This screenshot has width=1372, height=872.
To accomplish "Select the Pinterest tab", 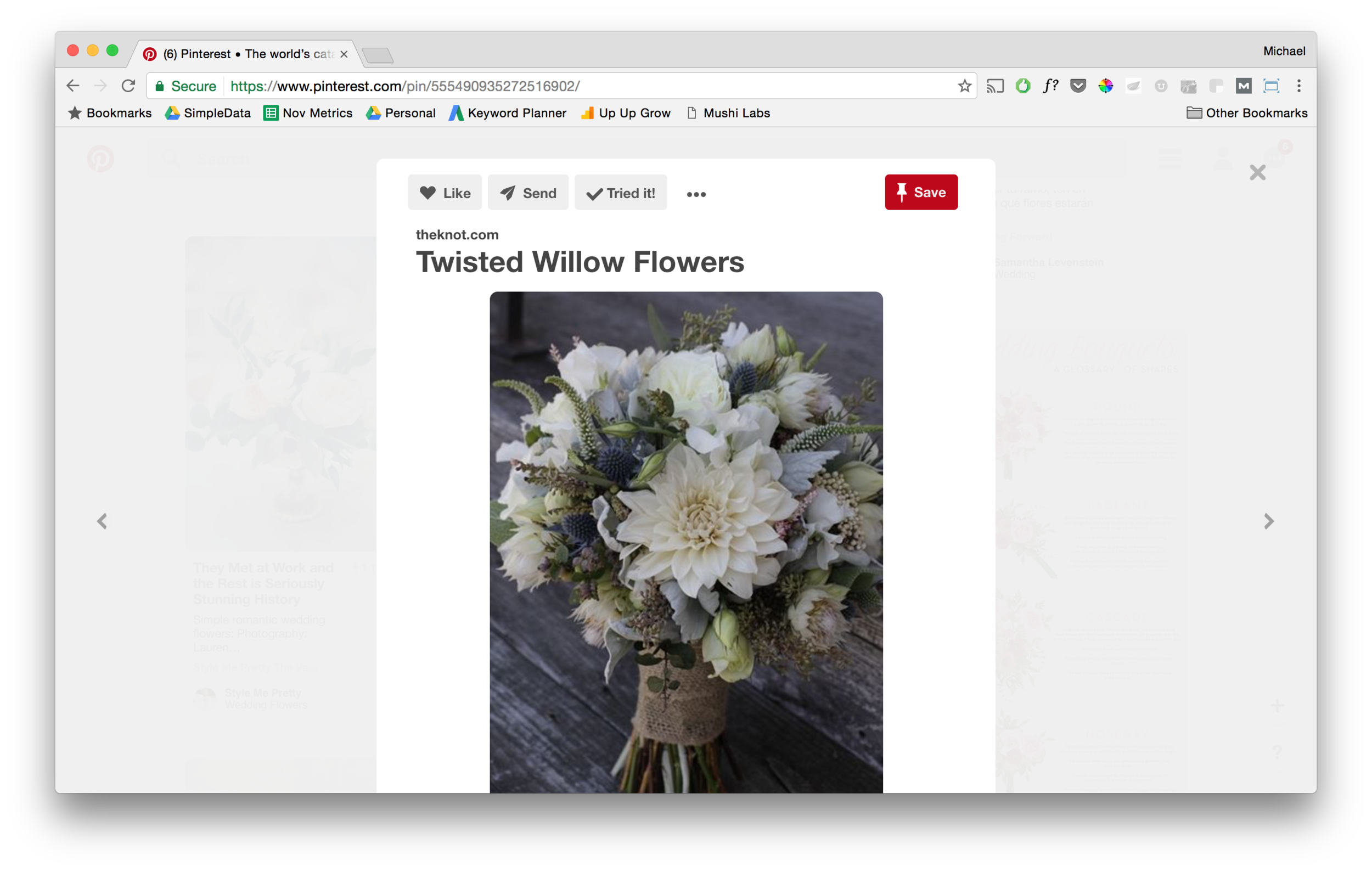I will [245, 54].
